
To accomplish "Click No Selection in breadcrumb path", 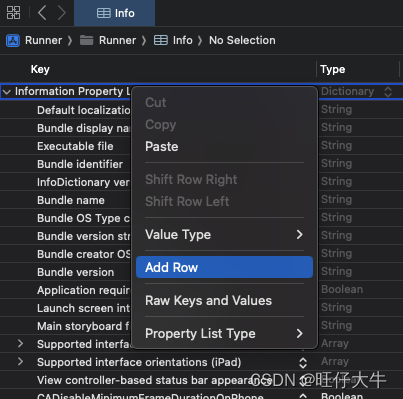I will pyautogui.click(x=242, y=40).
